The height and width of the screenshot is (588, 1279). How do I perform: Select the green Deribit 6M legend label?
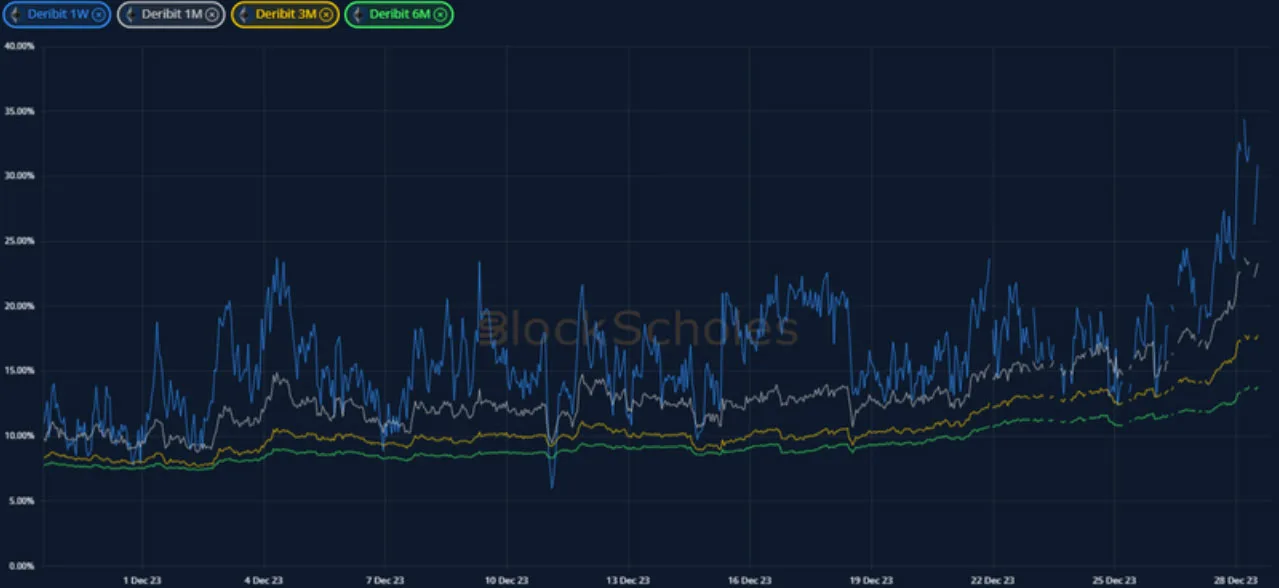(x=400, y=14)
